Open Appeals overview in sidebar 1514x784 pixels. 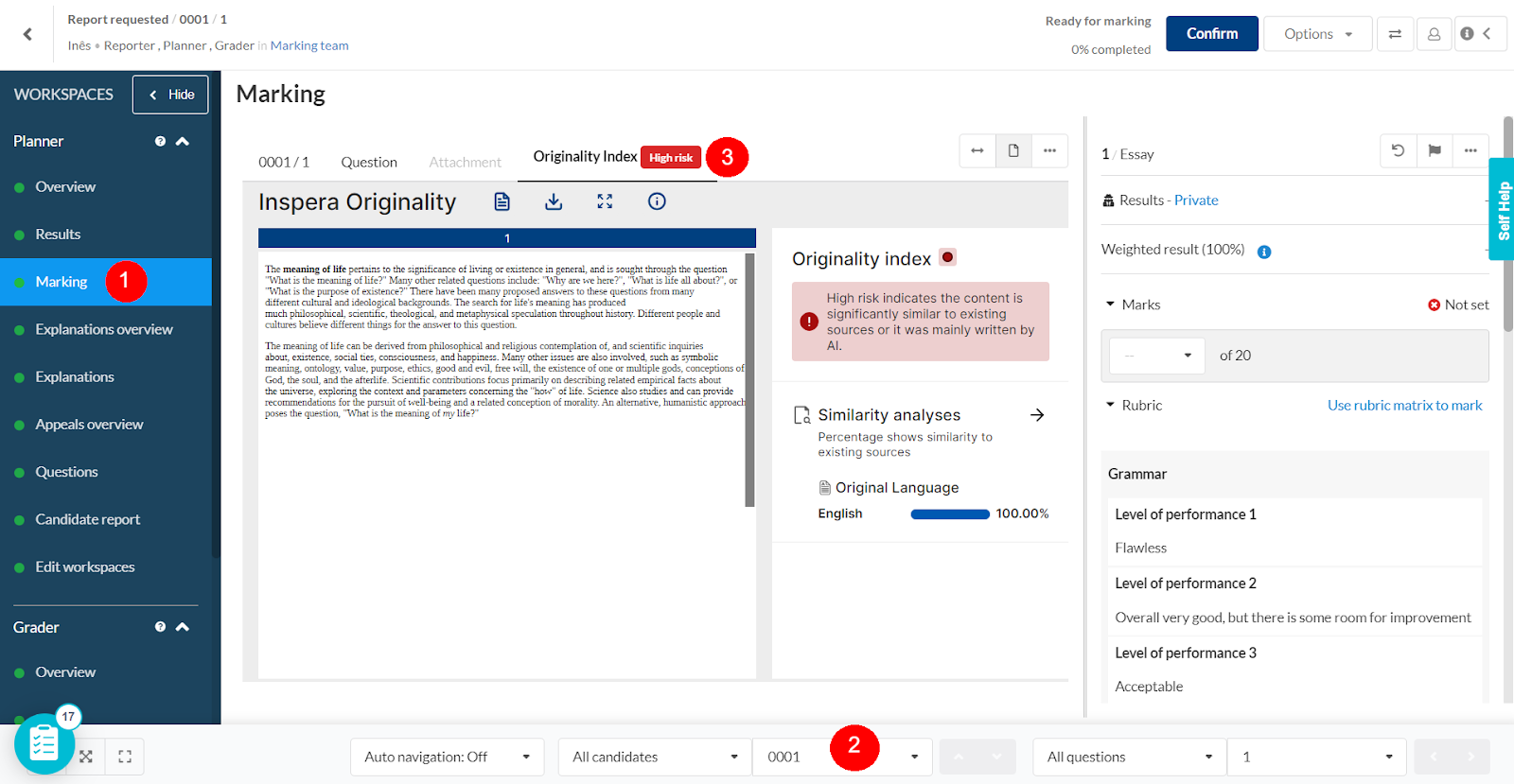click(89, 425)
